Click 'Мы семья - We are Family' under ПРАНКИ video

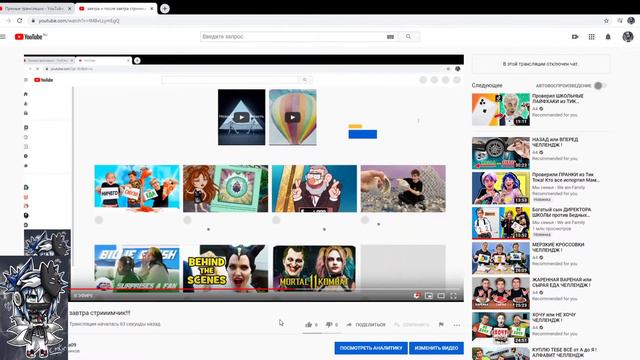pos(558,187)
